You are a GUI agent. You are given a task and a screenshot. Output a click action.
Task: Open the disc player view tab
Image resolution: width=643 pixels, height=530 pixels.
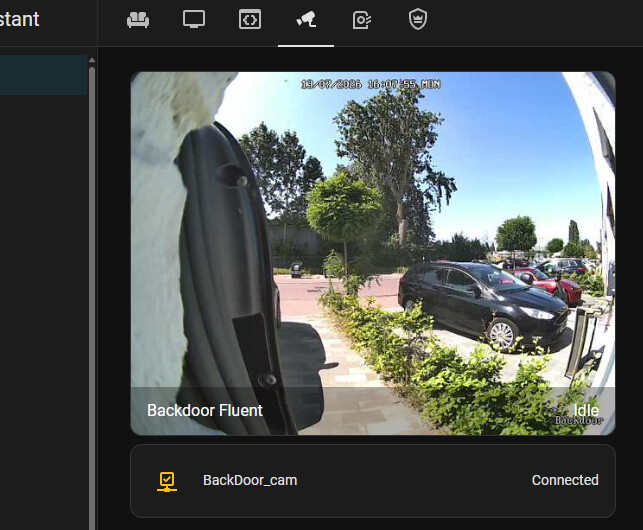[x=362, y=20]
